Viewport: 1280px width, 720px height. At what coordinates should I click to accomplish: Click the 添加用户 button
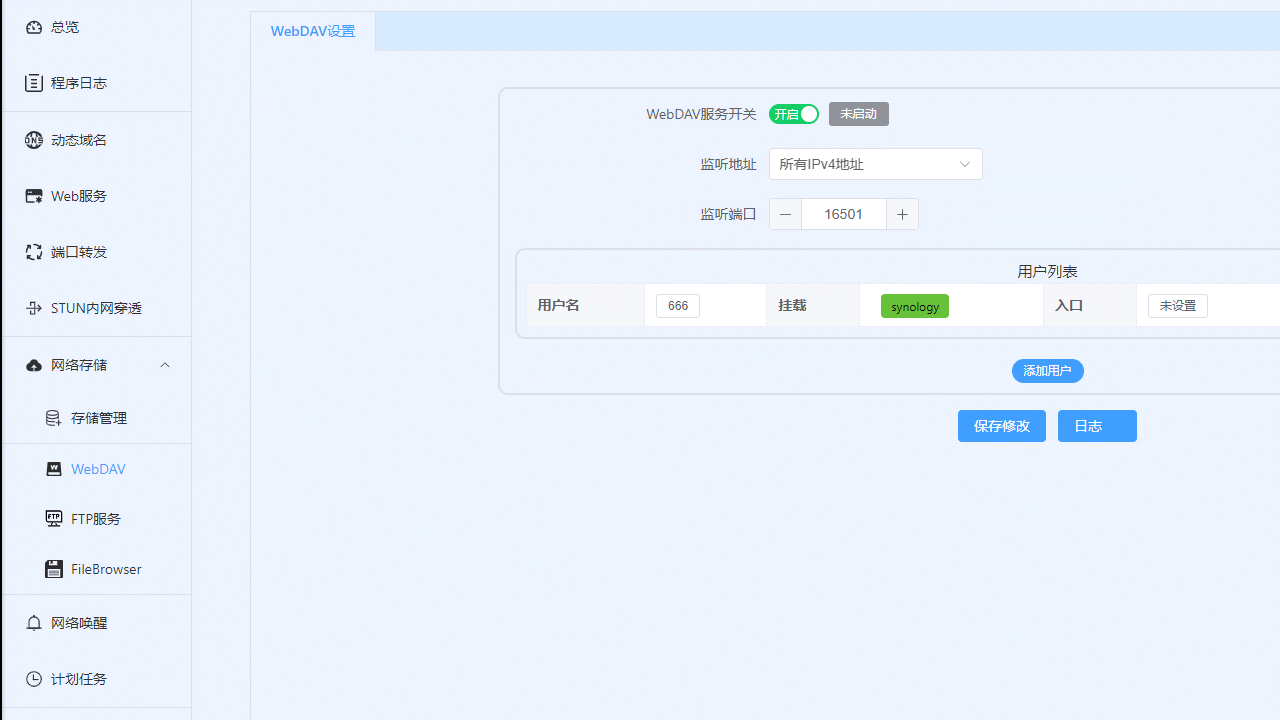[1047, 371]
